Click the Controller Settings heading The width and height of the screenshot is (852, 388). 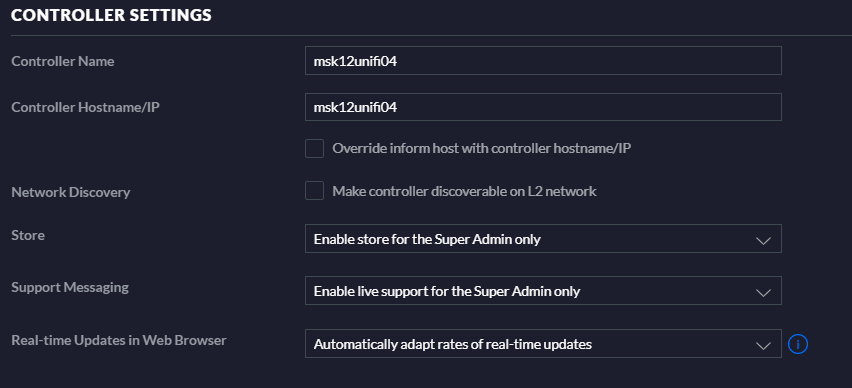[111, 15]
